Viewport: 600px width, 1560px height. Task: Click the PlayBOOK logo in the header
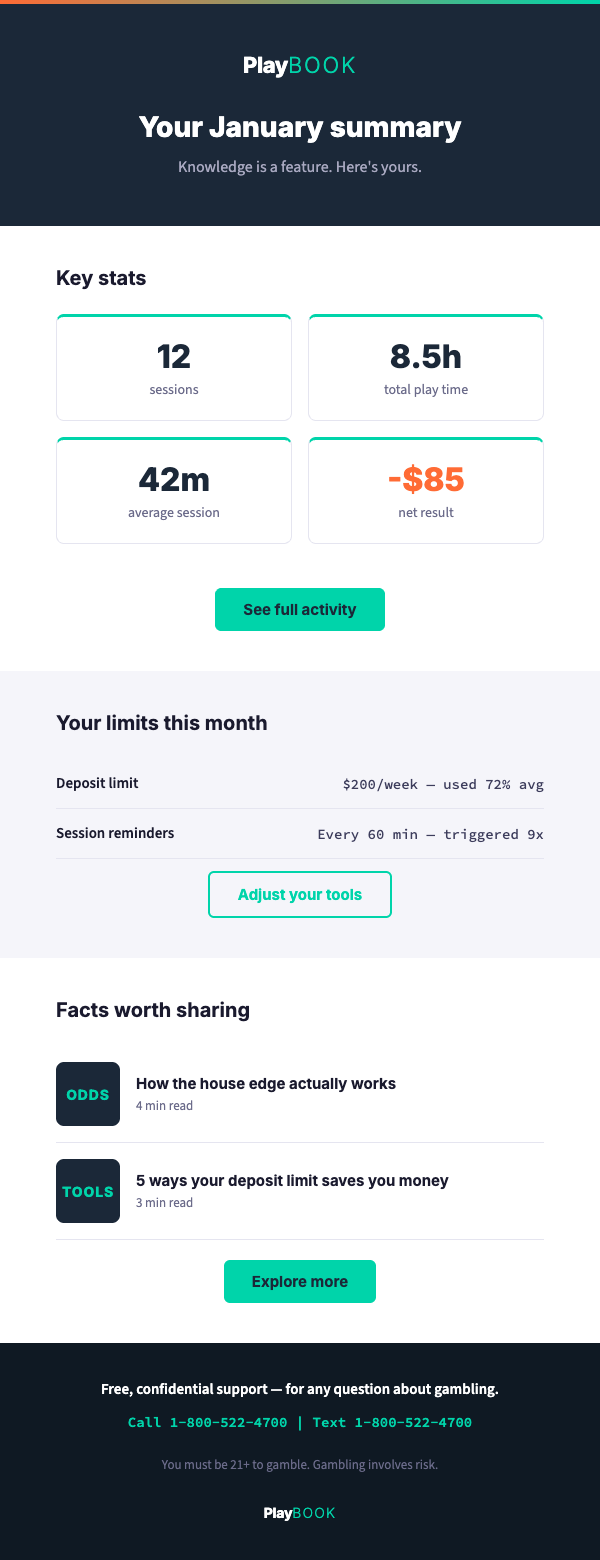tap(299, 65)
